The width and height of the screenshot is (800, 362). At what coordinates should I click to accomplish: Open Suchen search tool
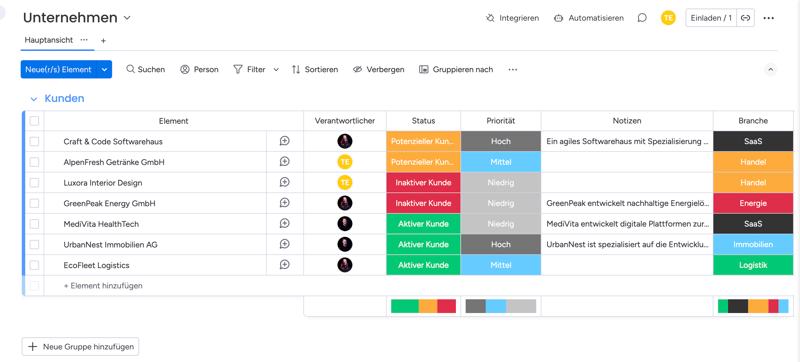click(x=145, y=69)
